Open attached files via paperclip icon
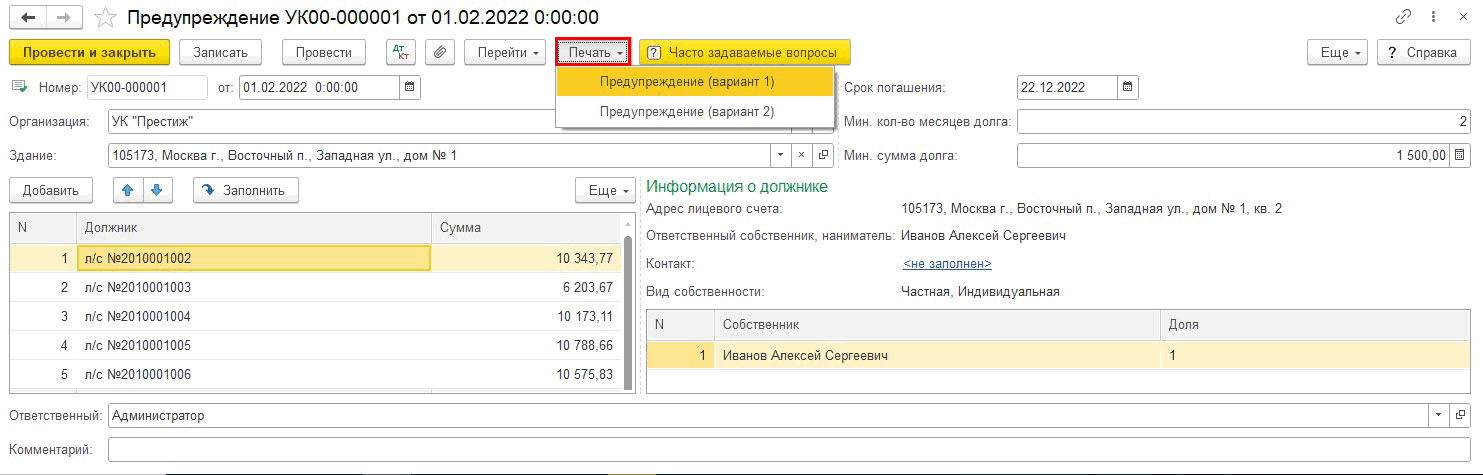Image resolution: width=1483 pixels, height=475 pixels. 440,52
